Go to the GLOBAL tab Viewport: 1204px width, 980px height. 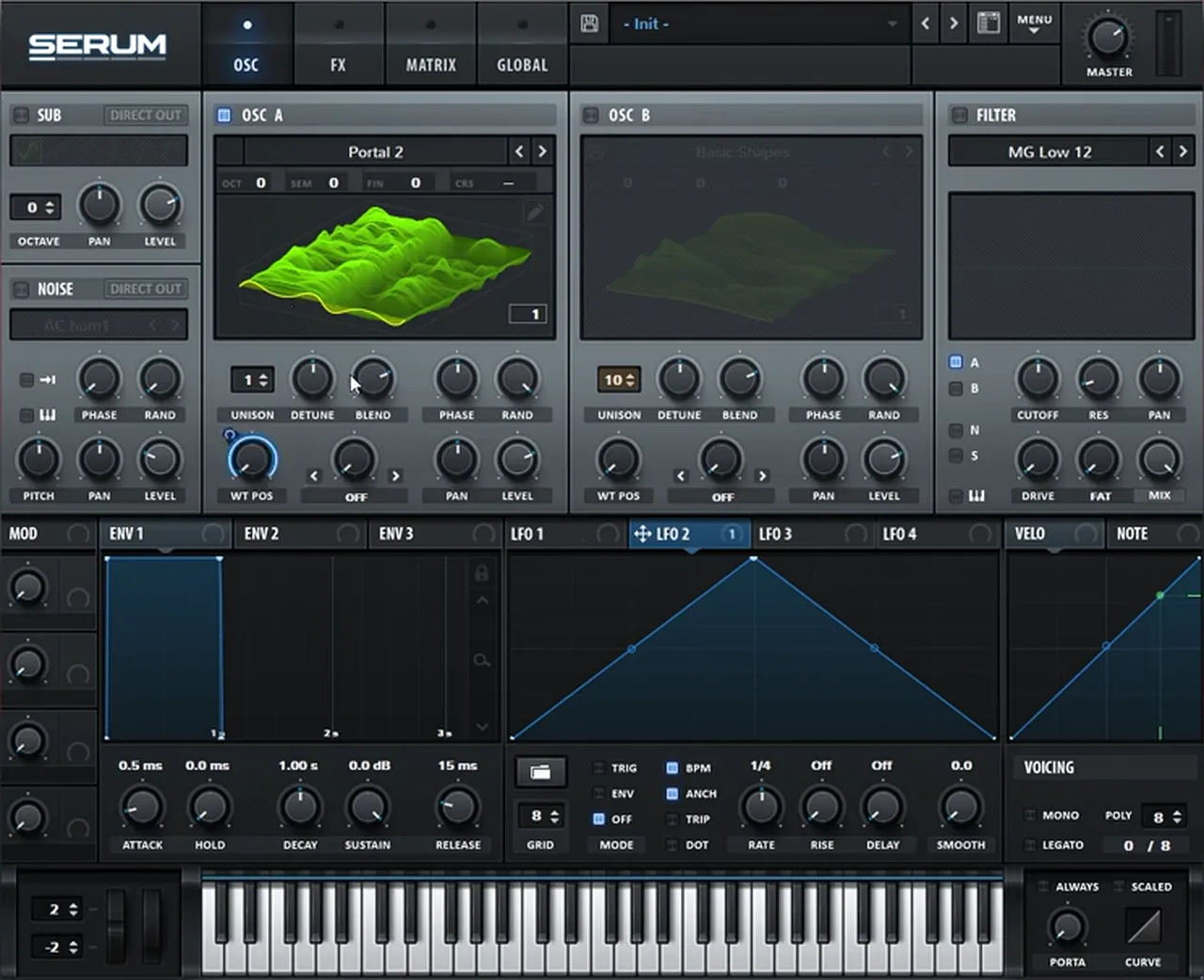coord(522,45)
